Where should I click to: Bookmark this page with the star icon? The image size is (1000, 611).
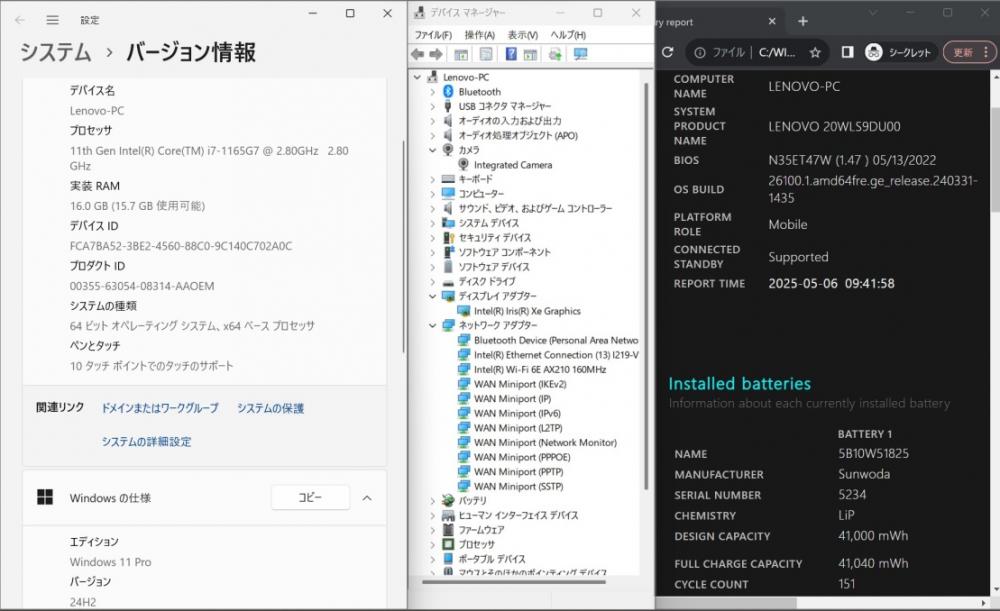coord(815,52)
